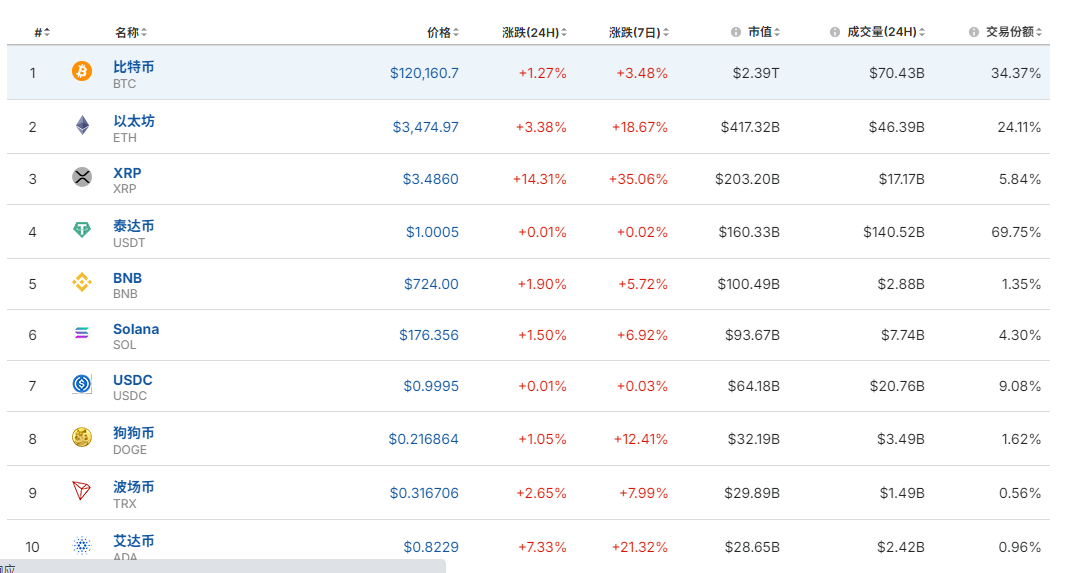Open the 以太坊 name link
Viewport: 1076px width, 573px height.
[x=133, y=121]
